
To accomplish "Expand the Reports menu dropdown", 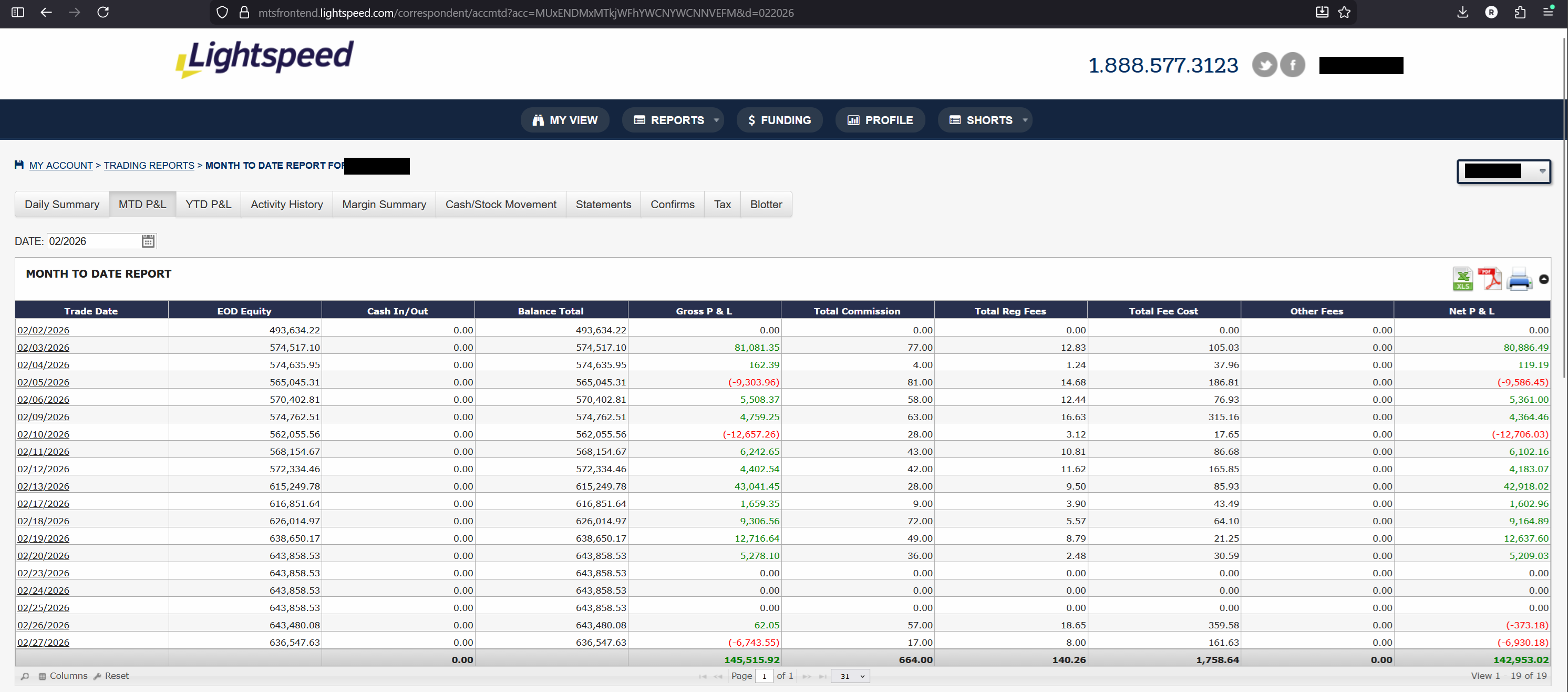I will pos(716,120).
